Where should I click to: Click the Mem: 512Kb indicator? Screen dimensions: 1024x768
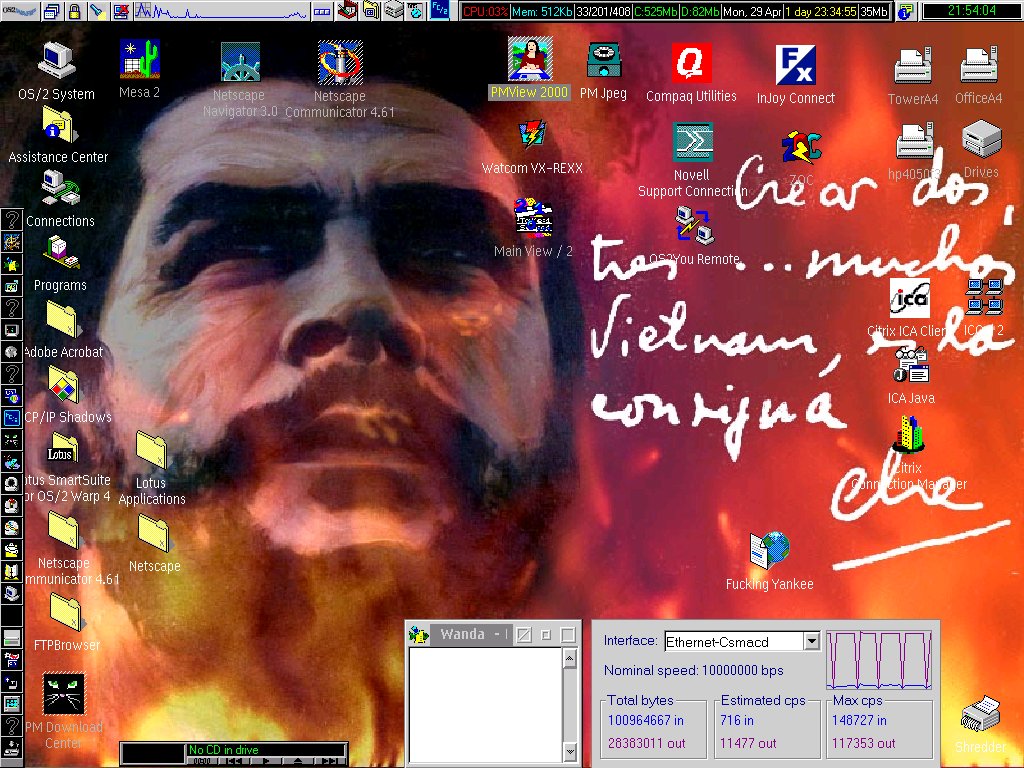pyautogui.click(x=543, y=12)
